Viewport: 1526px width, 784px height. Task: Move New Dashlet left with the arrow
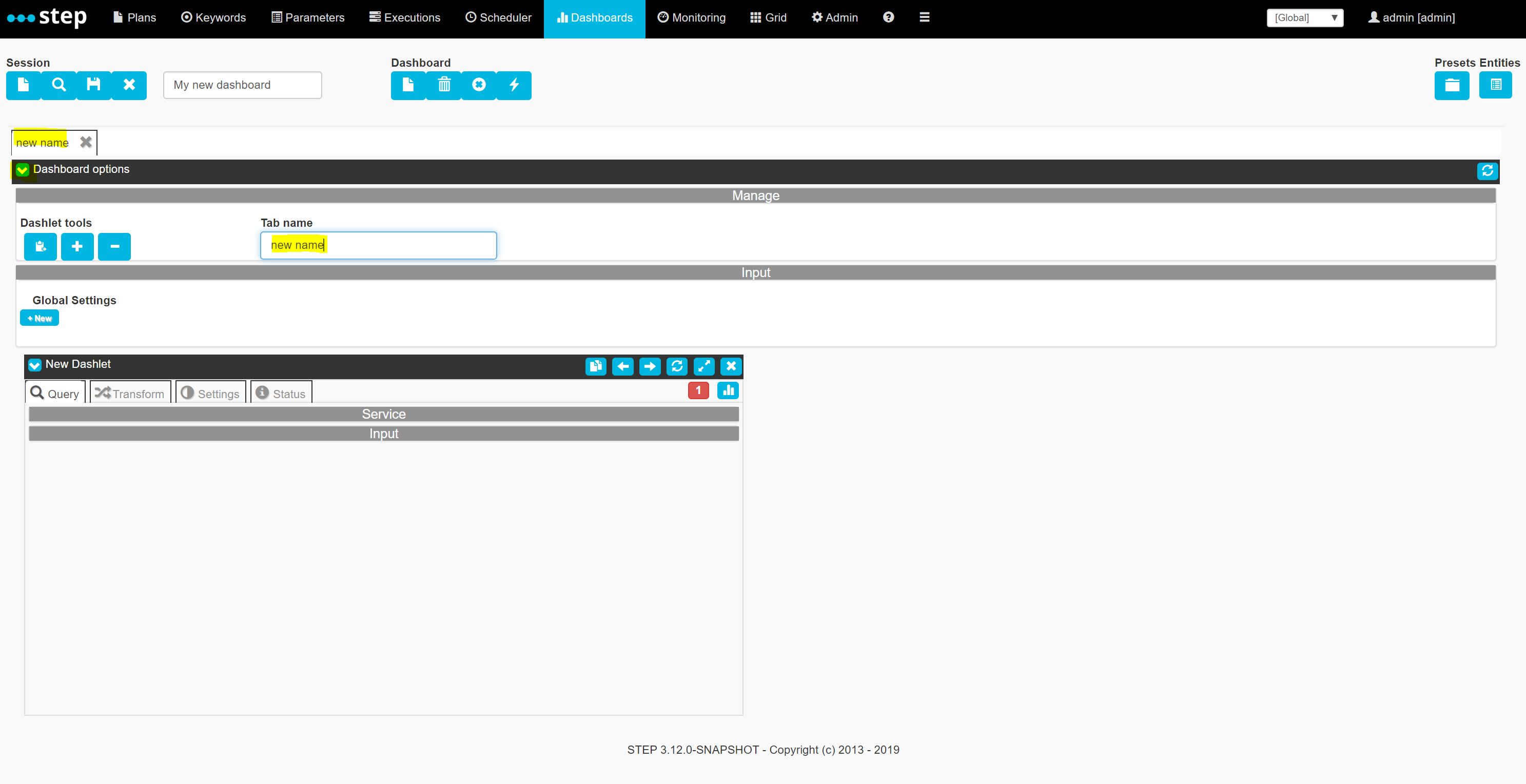tap(622, 366)
